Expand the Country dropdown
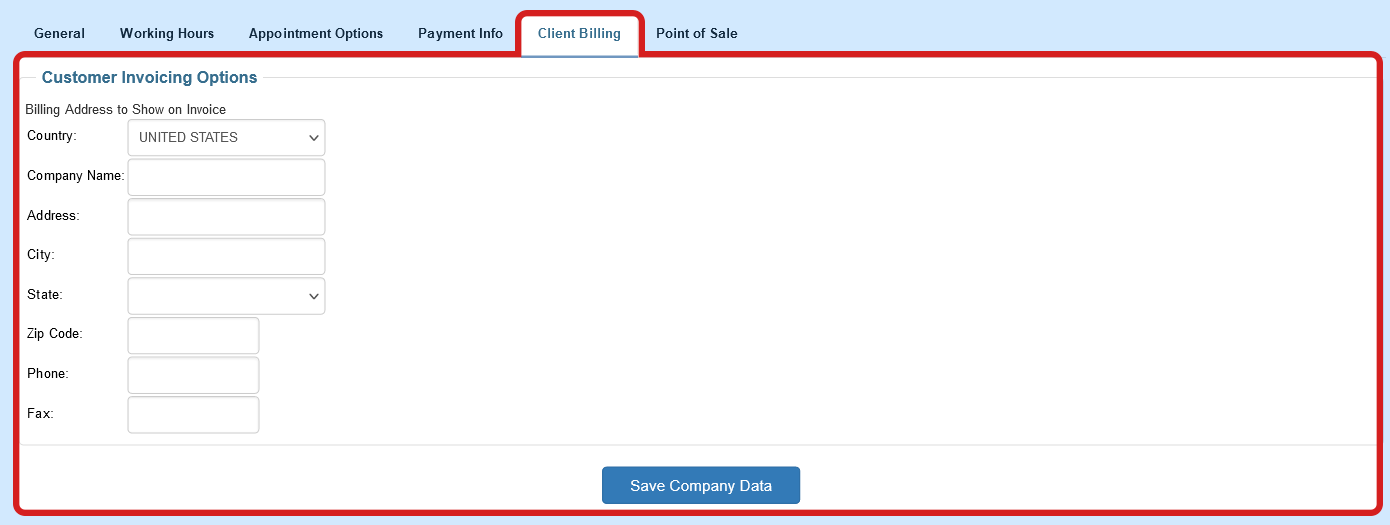The image size is (1390, 525). 227,138
